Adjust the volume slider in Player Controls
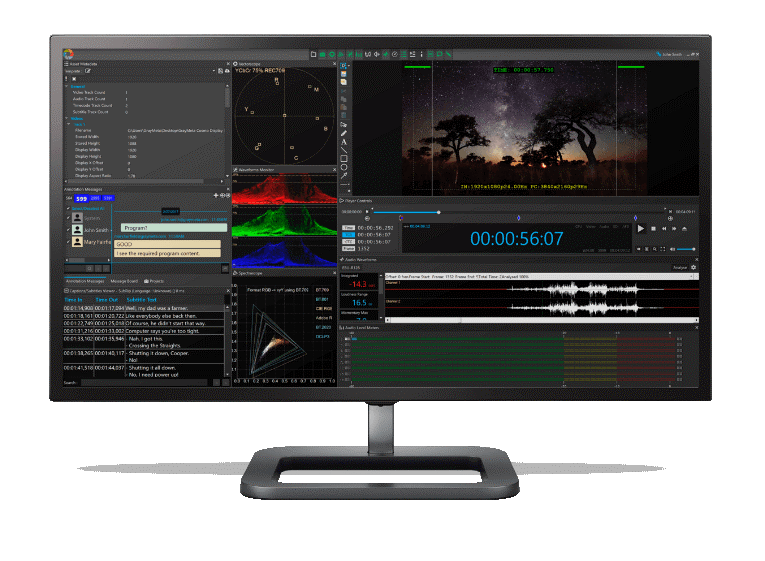This screenshot has height=561, width=765. (686, 249)
